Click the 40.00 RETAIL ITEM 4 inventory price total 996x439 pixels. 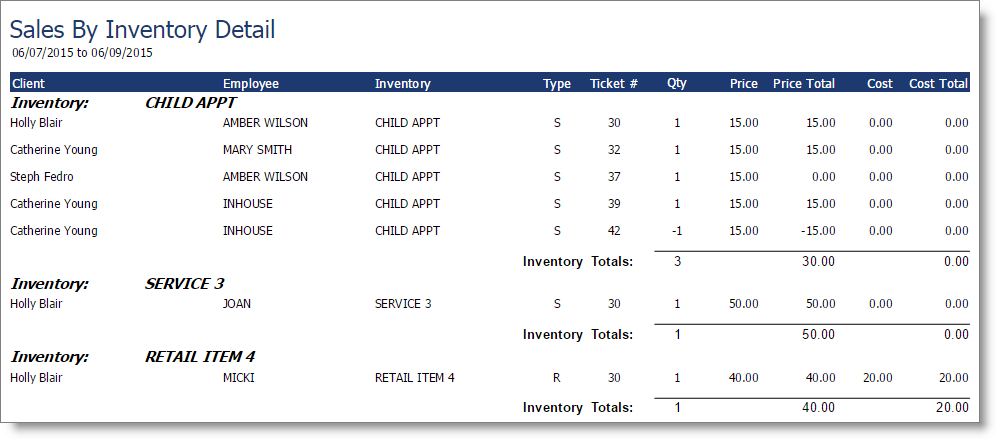820,407
